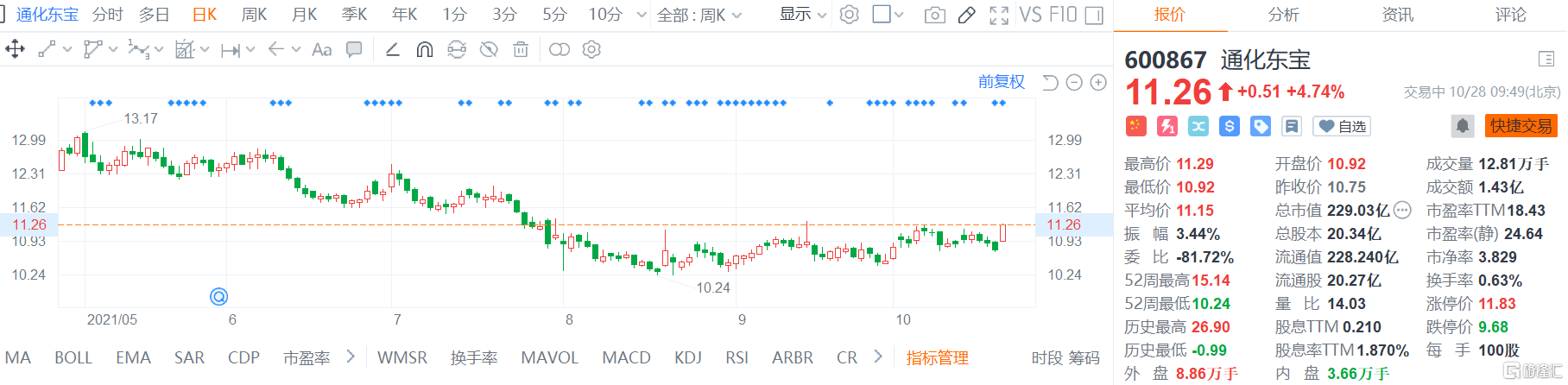Open the chart layout square dropdown
The image size is (1568, 385).
click(888, 15)
